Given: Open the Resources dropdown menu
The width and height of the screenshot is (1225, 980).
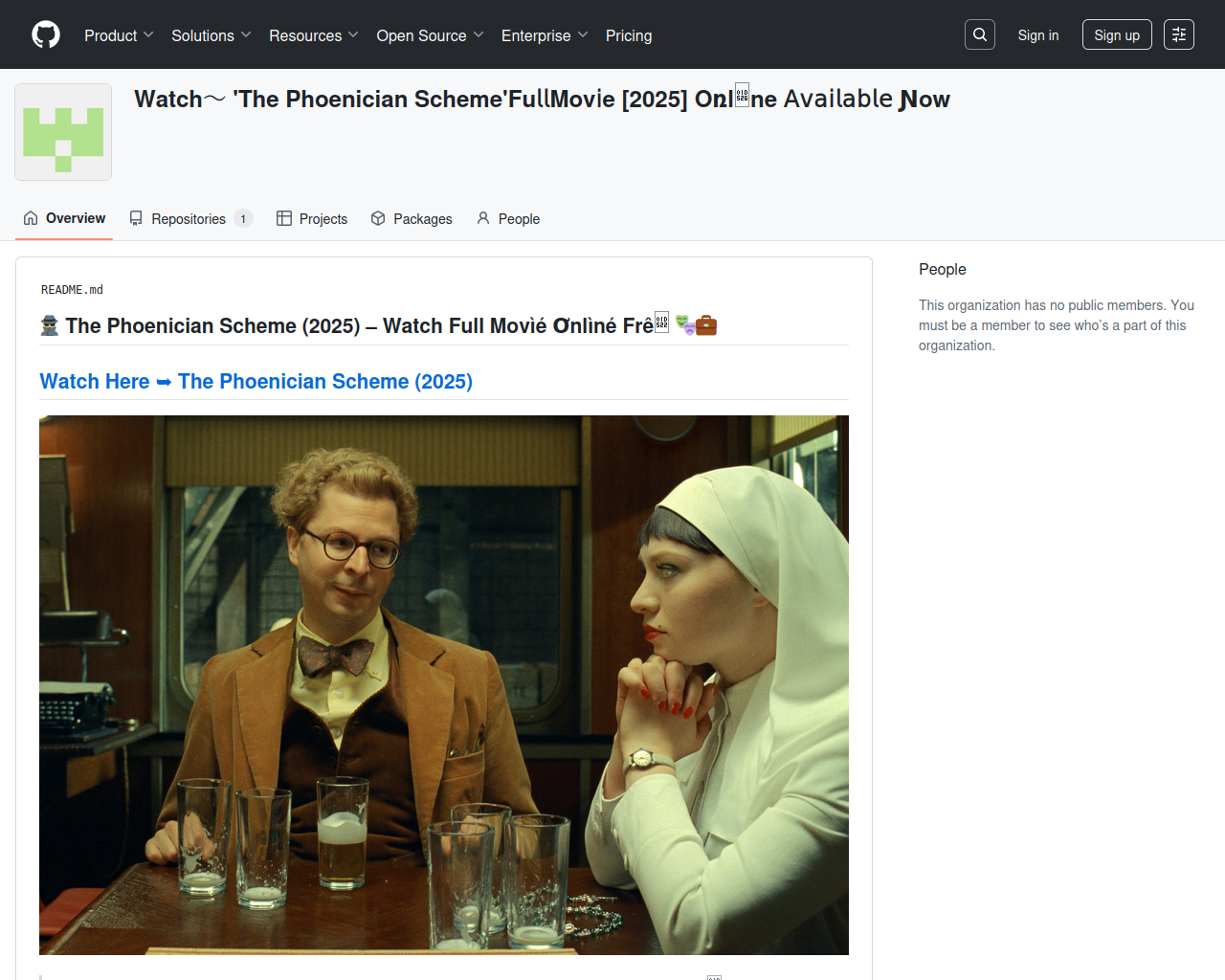Looking at the screenshot, I should tap(313, 35).
